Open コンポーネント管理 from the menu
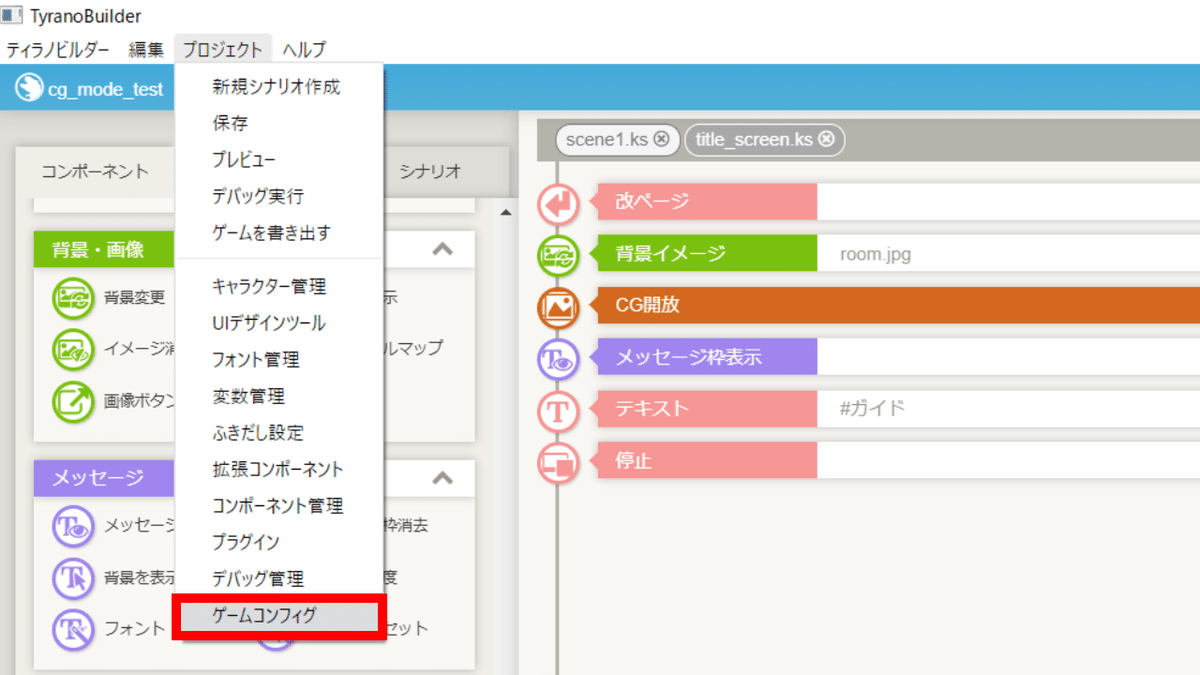1200x675 pixels. [x=279, y=505]
